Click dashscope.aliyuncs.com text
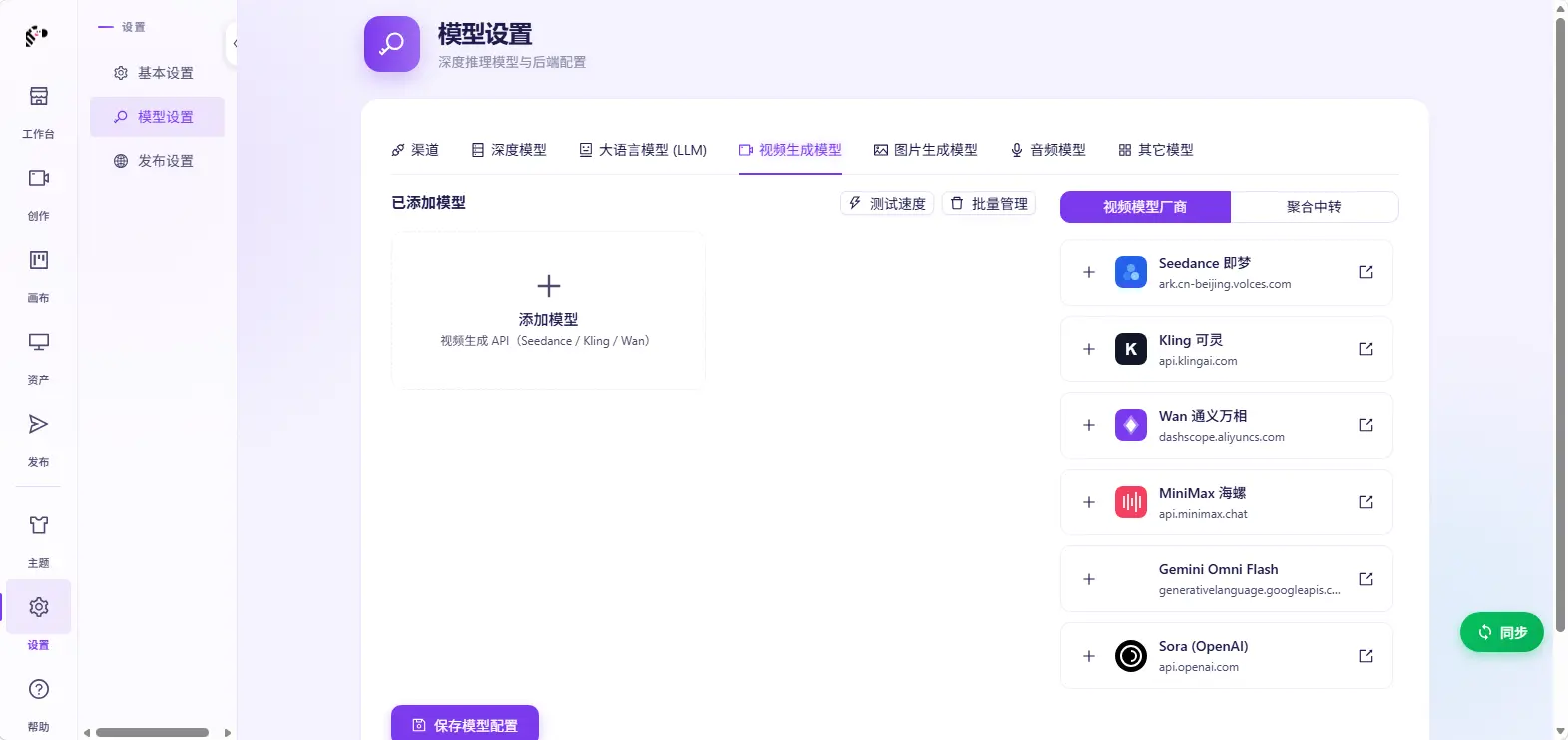Screen dimensions: 1568x740 (1222, 437)
